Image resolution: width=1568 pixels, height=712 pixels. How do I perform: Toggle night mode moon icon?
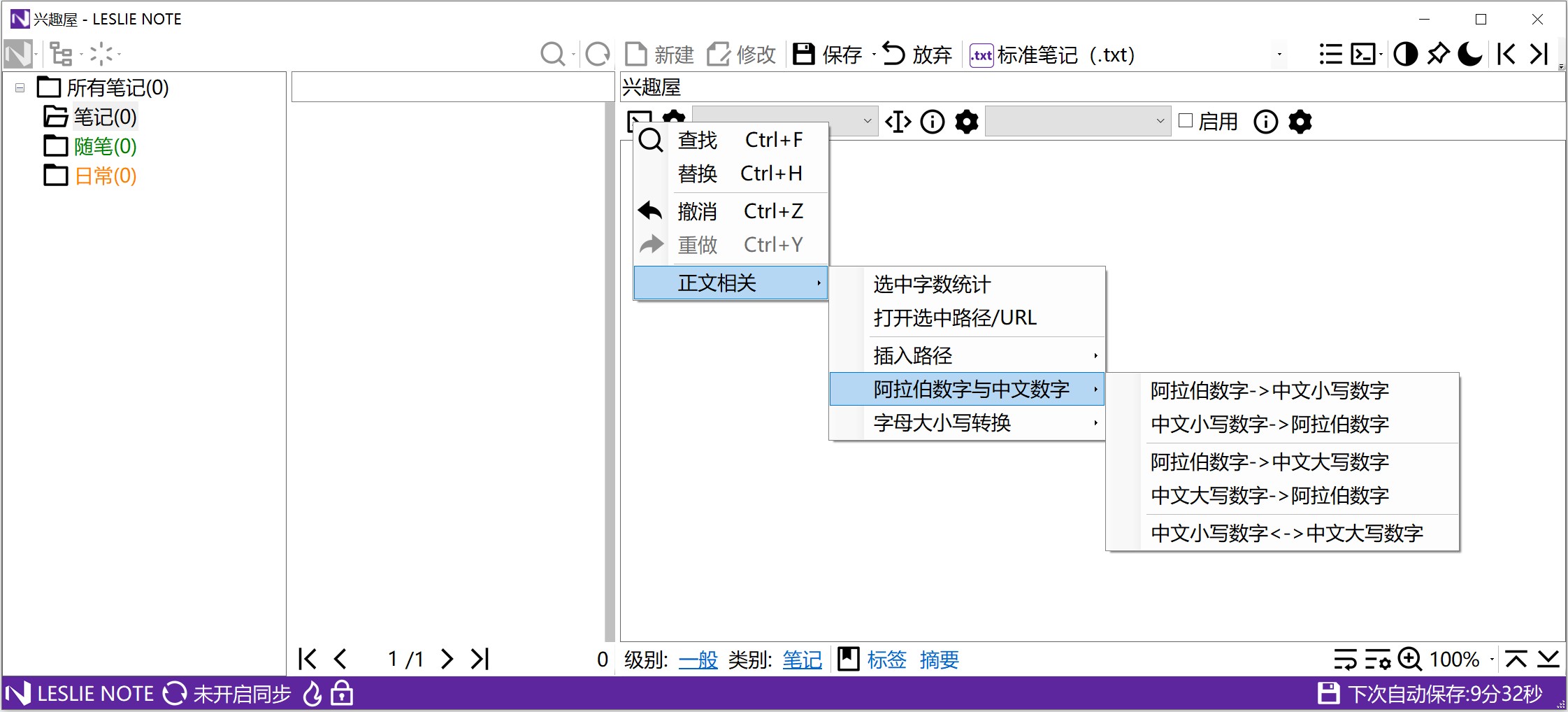pos(1470,54)
